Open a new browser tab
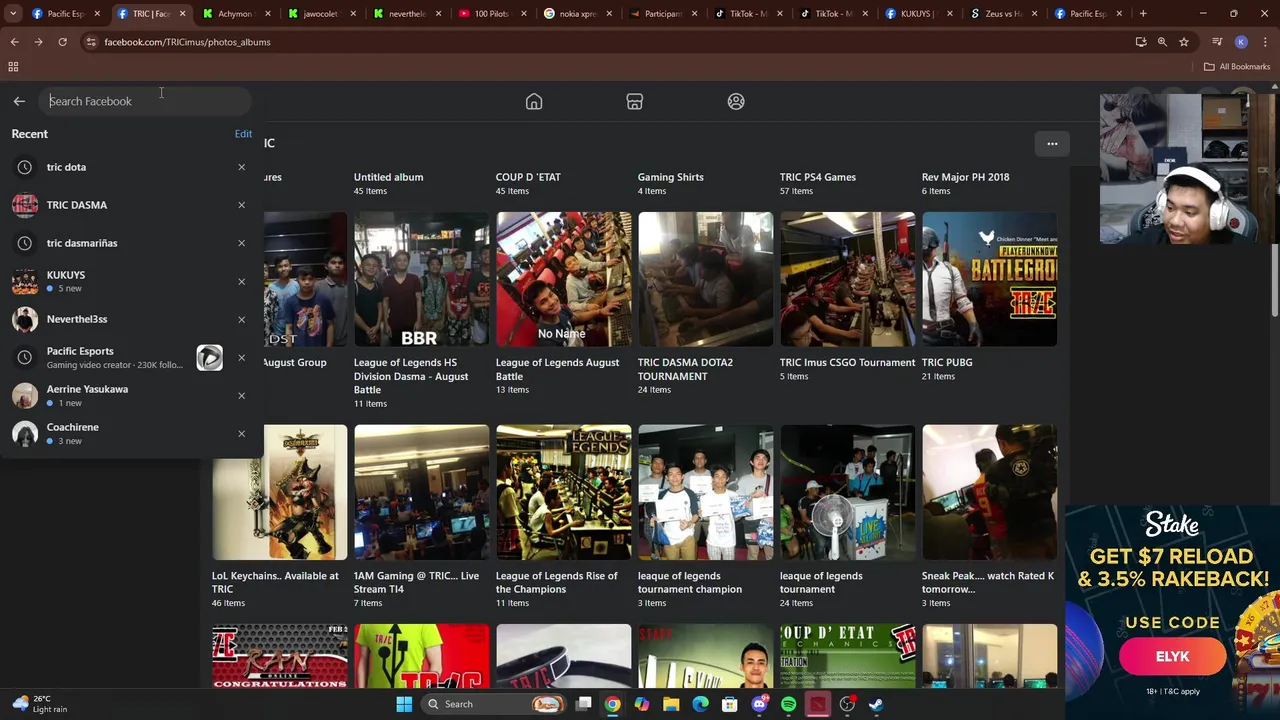 click(x=1143, y=14)
